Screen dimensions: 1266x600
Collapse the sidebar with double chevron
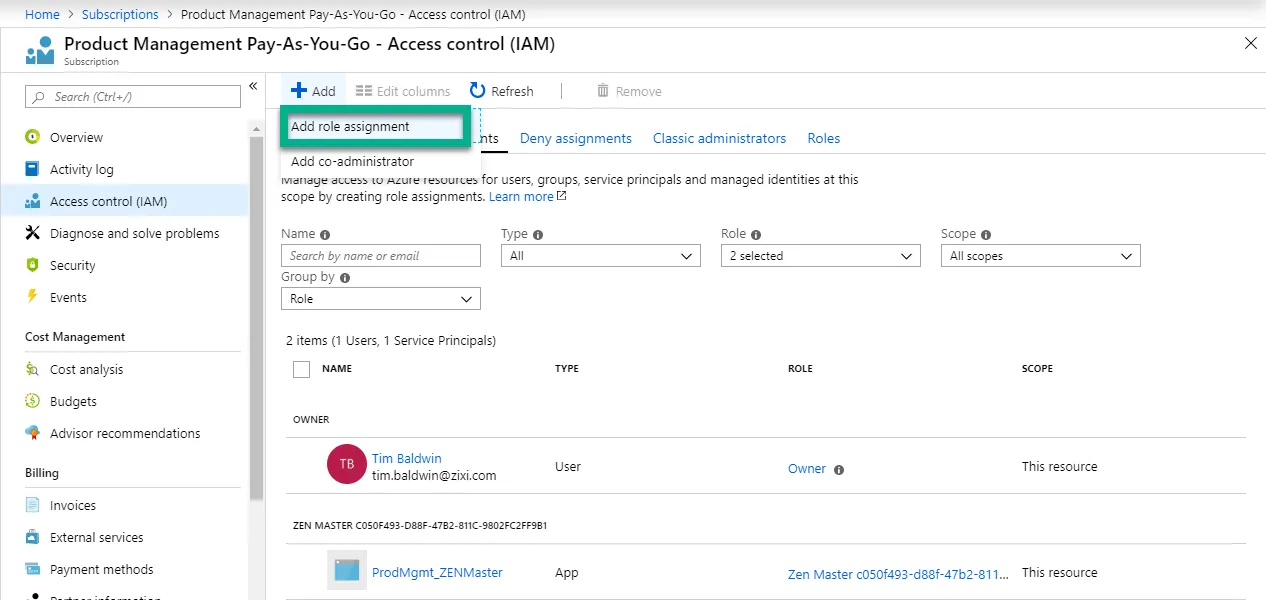point(253,86)
